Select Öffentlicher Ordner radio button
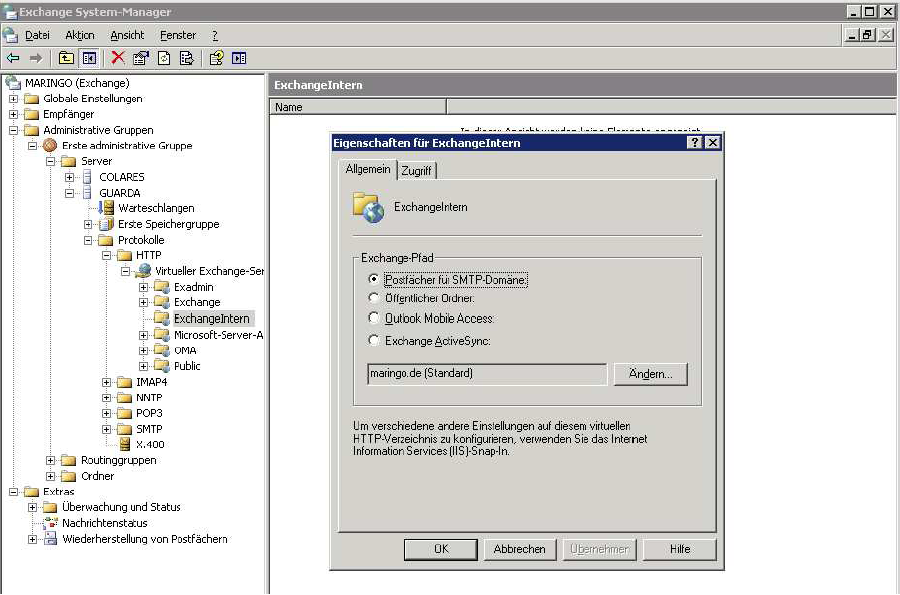 374,298
